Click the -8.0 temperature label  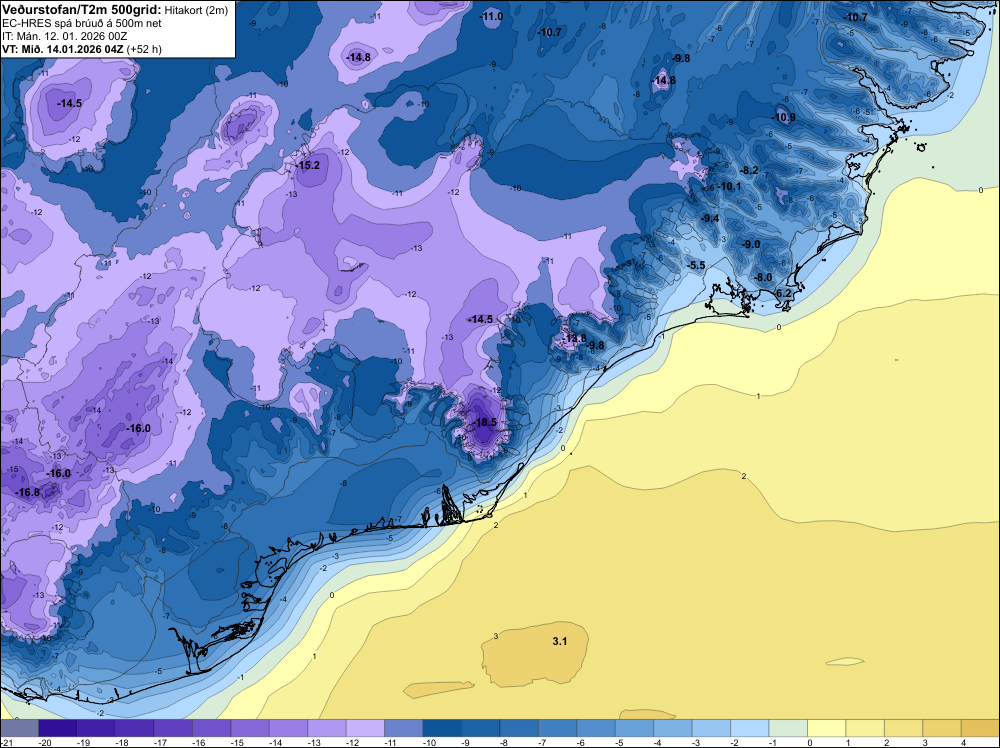763,277
